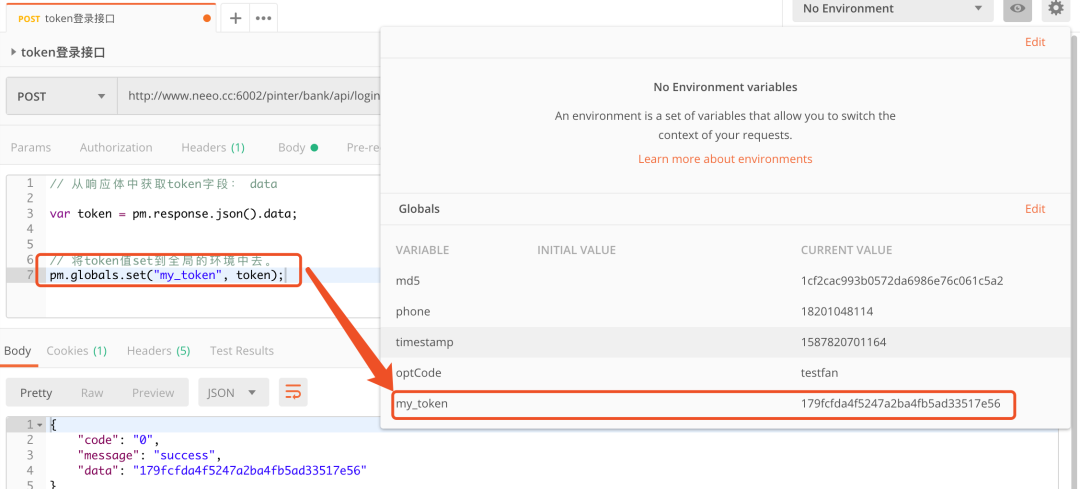
Task: Click Edit next to Globals
Action: (1035, 209)
